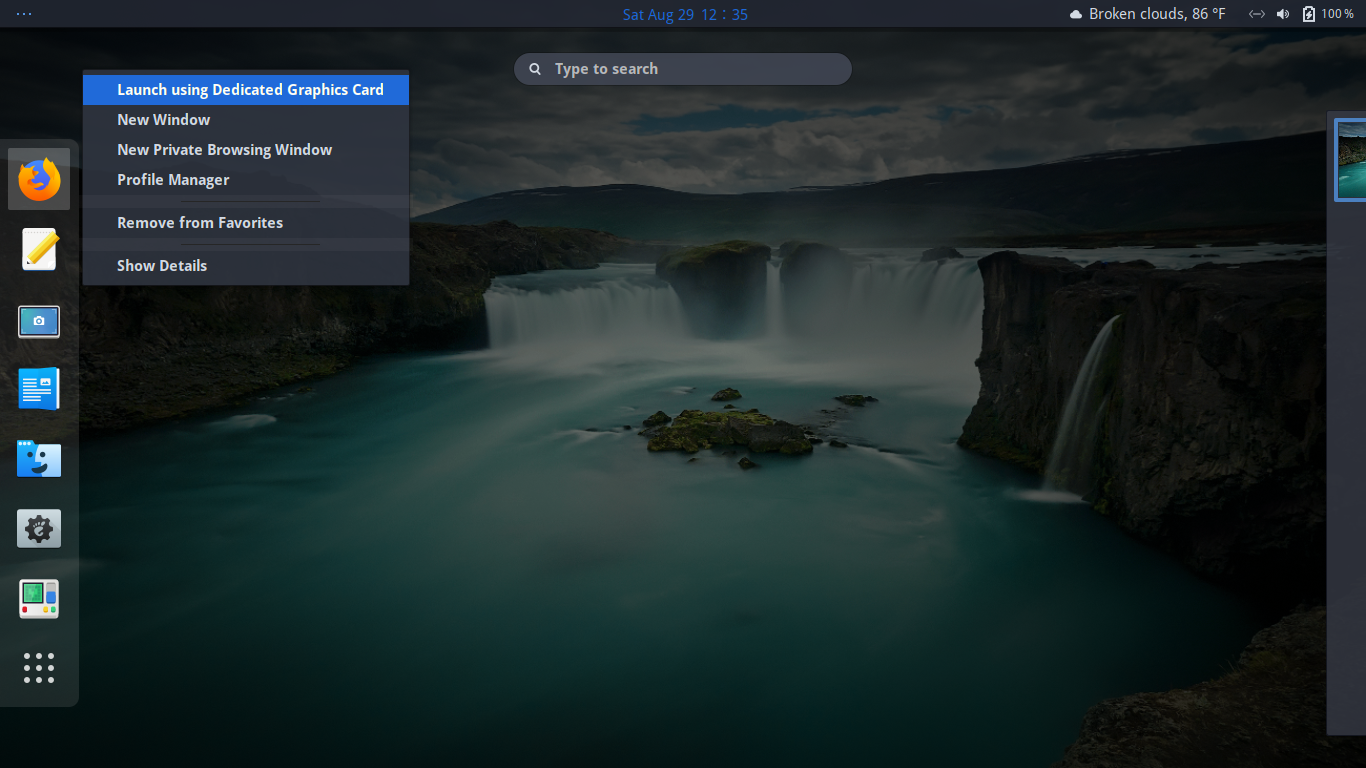The image size is (1366, 768).
Task: Open the Broken clouds weather indicator
Action: 1147,14
